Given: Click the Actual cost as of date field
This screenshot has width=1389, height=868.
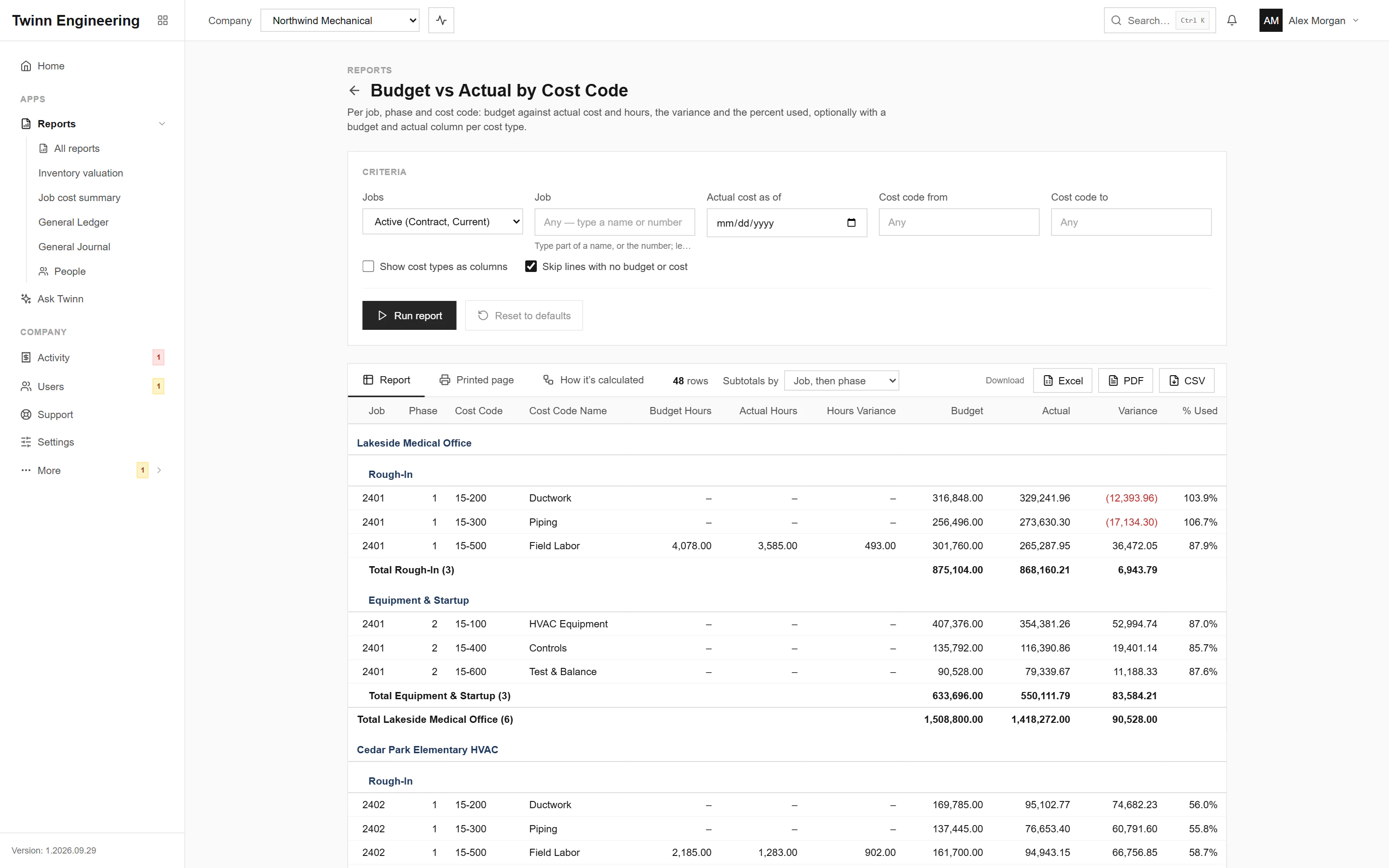Looking at the screenshot, I should coord(787,223).
